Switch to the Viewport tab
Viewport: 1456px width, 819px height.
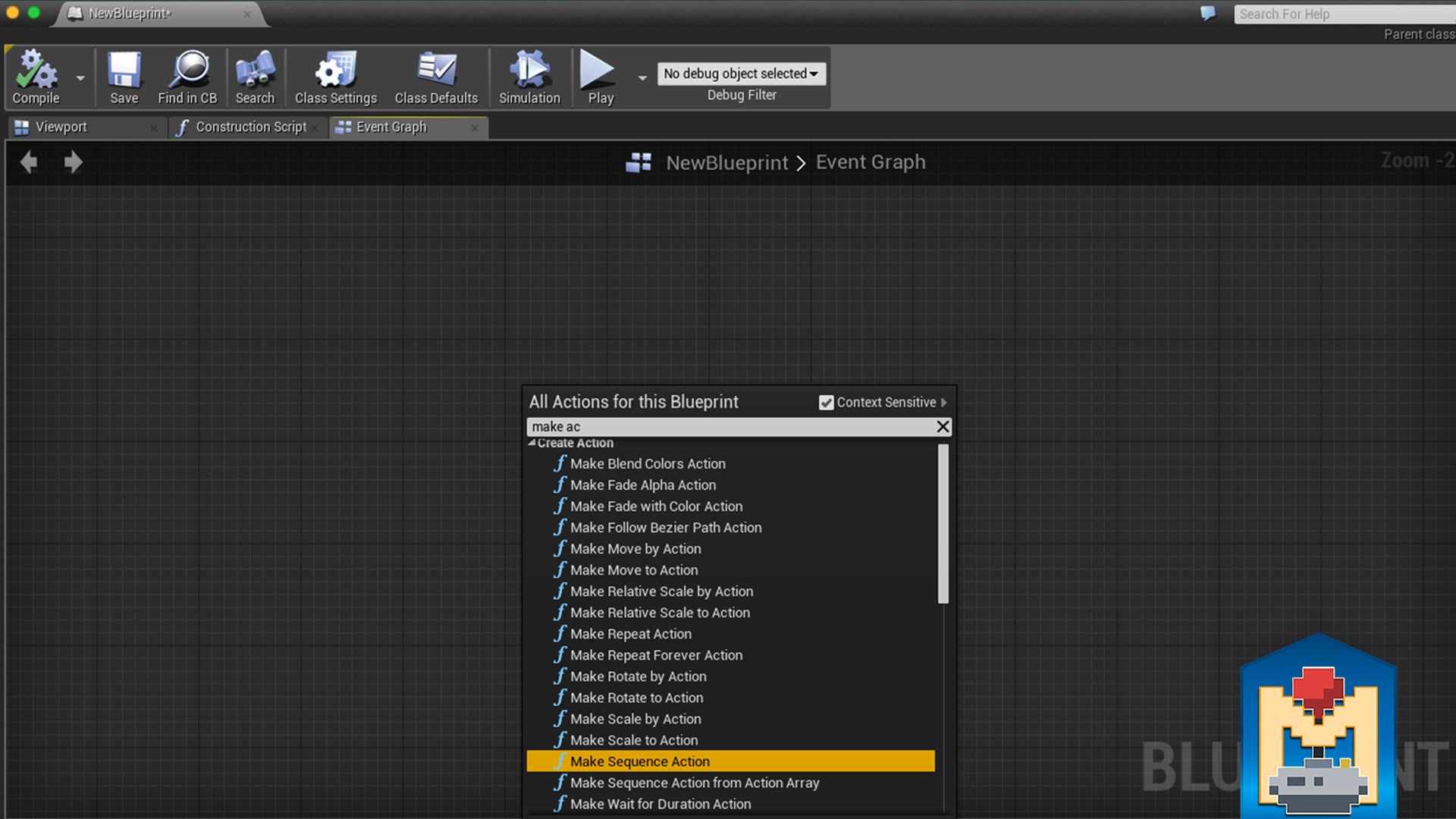(61, 127)
